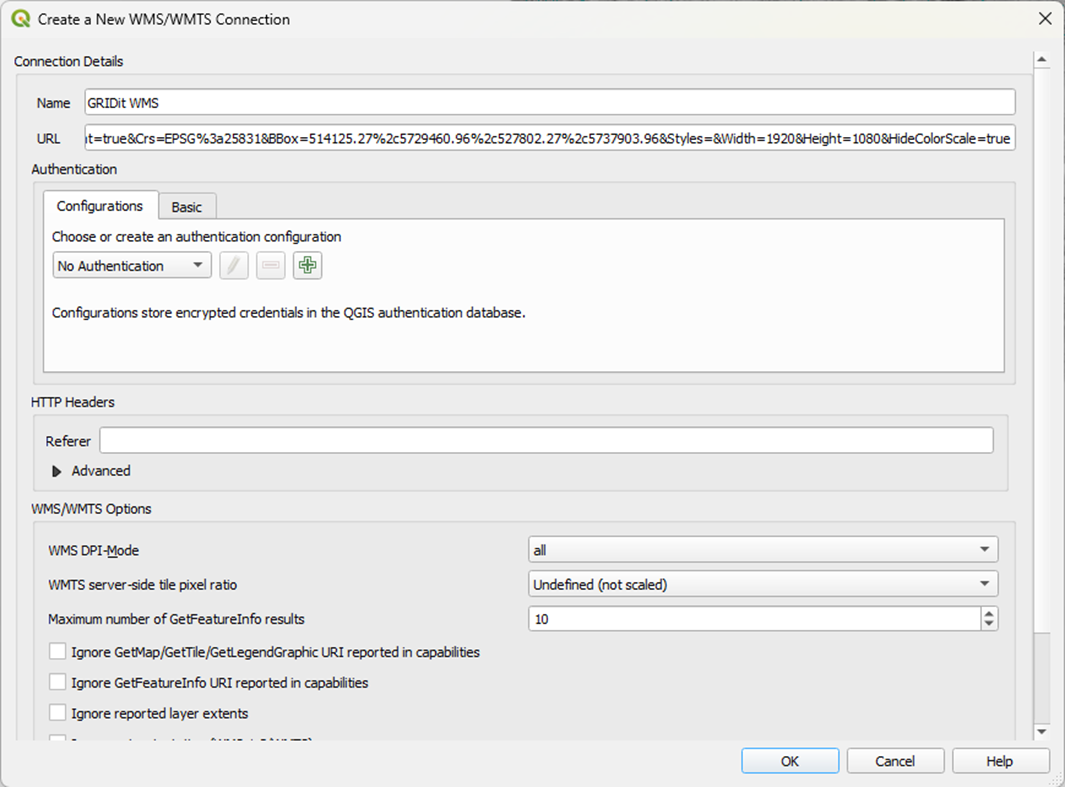Enable Ignore GetFeatureInfo URI reported in capabilities
The image size is (1065, 787).
tap(58, 682)
